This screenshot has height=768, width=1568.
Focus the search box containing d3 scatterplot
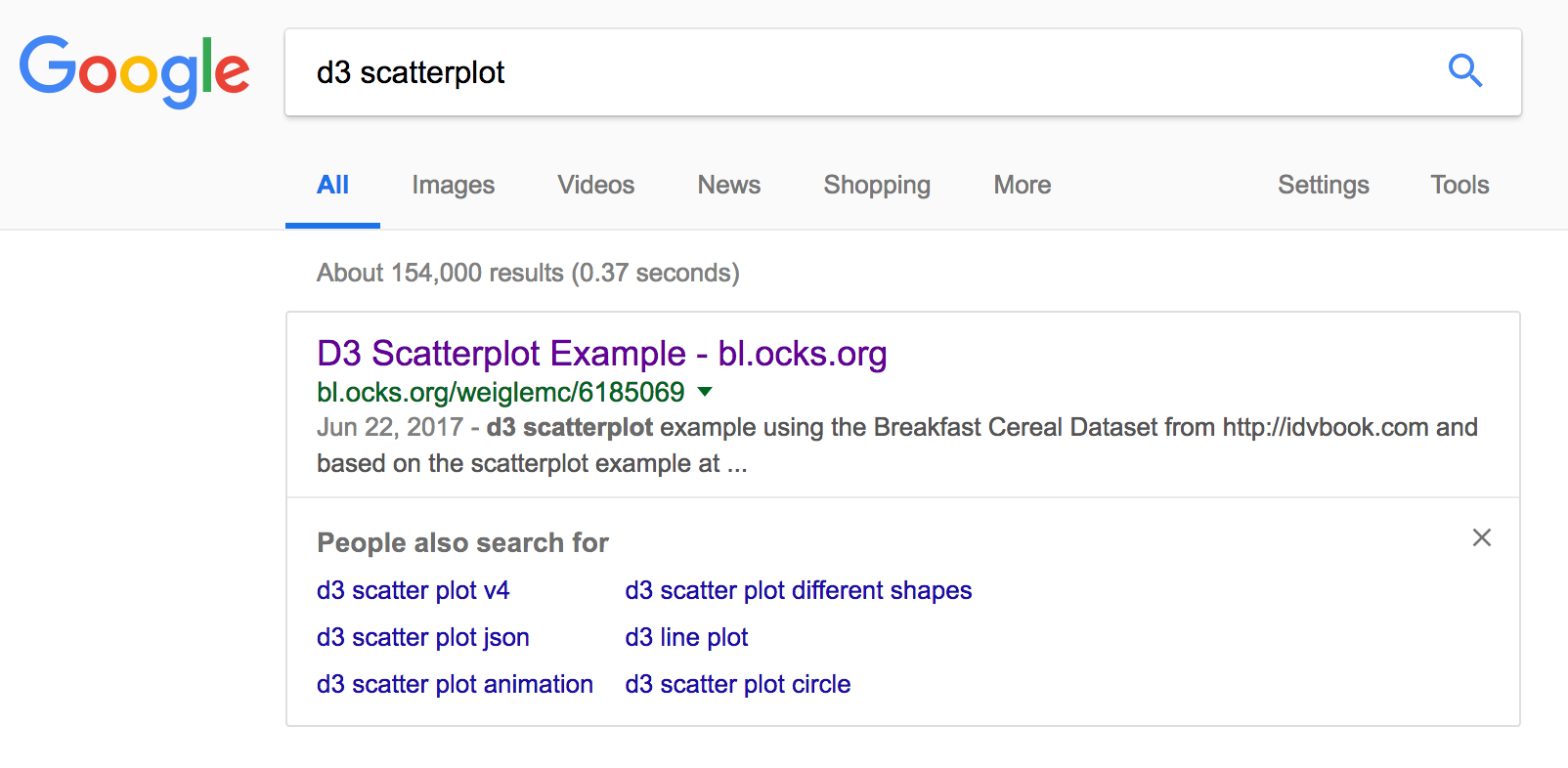click(x=860, y=72)
